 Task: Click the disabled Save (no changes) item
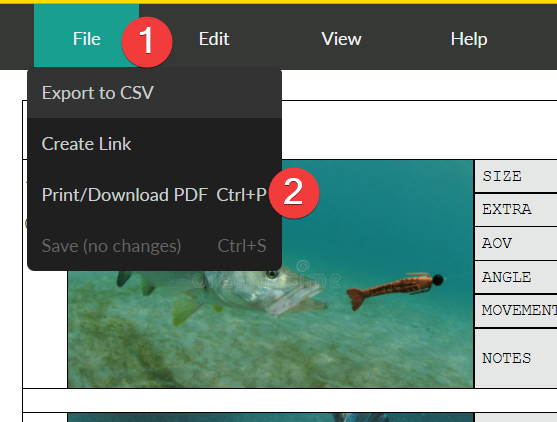[x=155, y=246]
